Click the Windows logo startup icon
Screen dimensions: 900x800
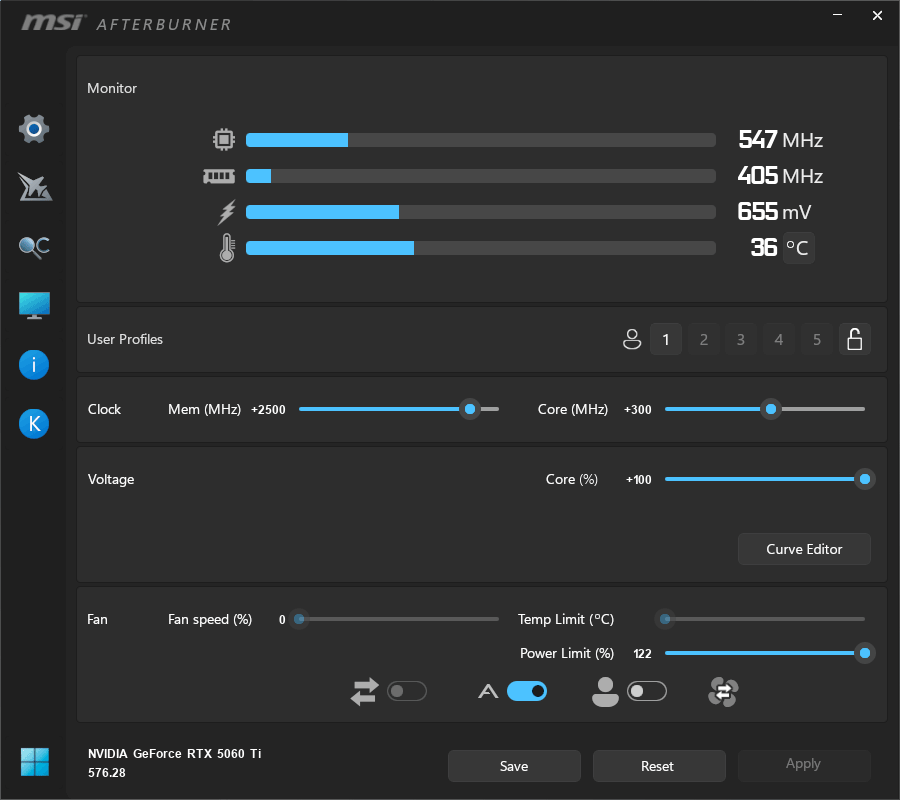[34, 762]
